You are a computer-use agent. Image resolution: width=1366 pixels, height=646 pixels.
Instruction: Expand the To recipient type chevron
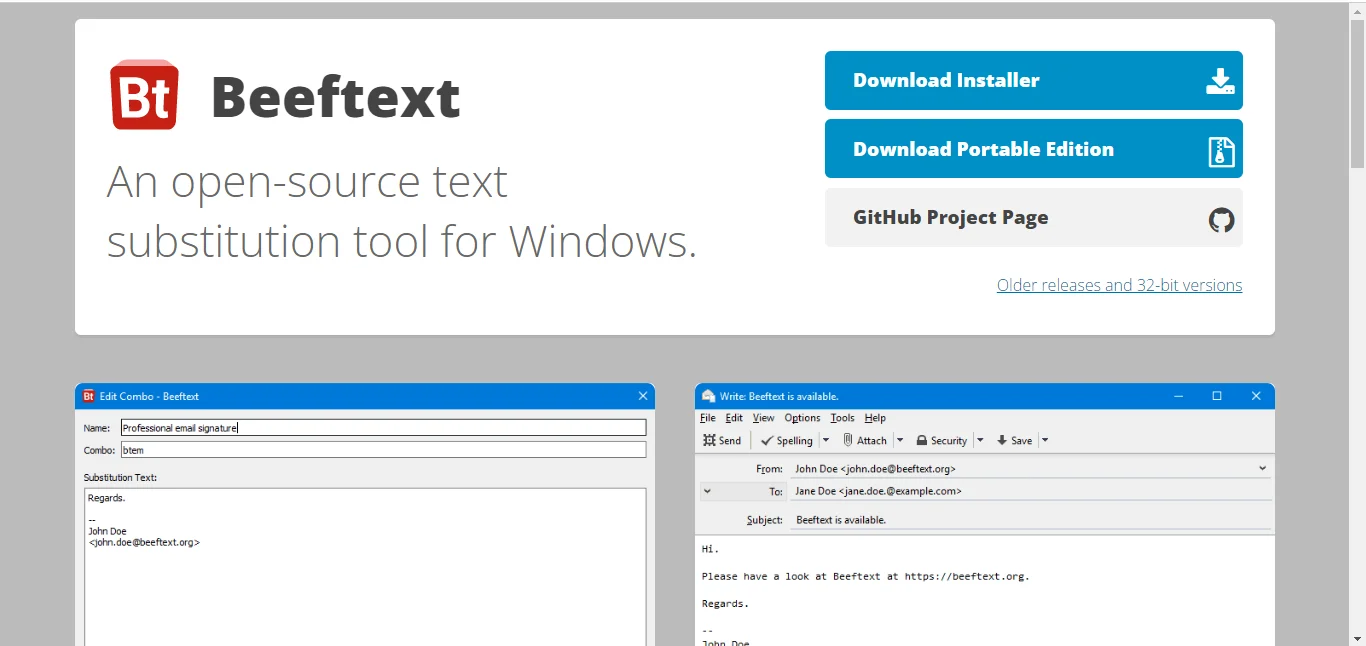point(708,491)
